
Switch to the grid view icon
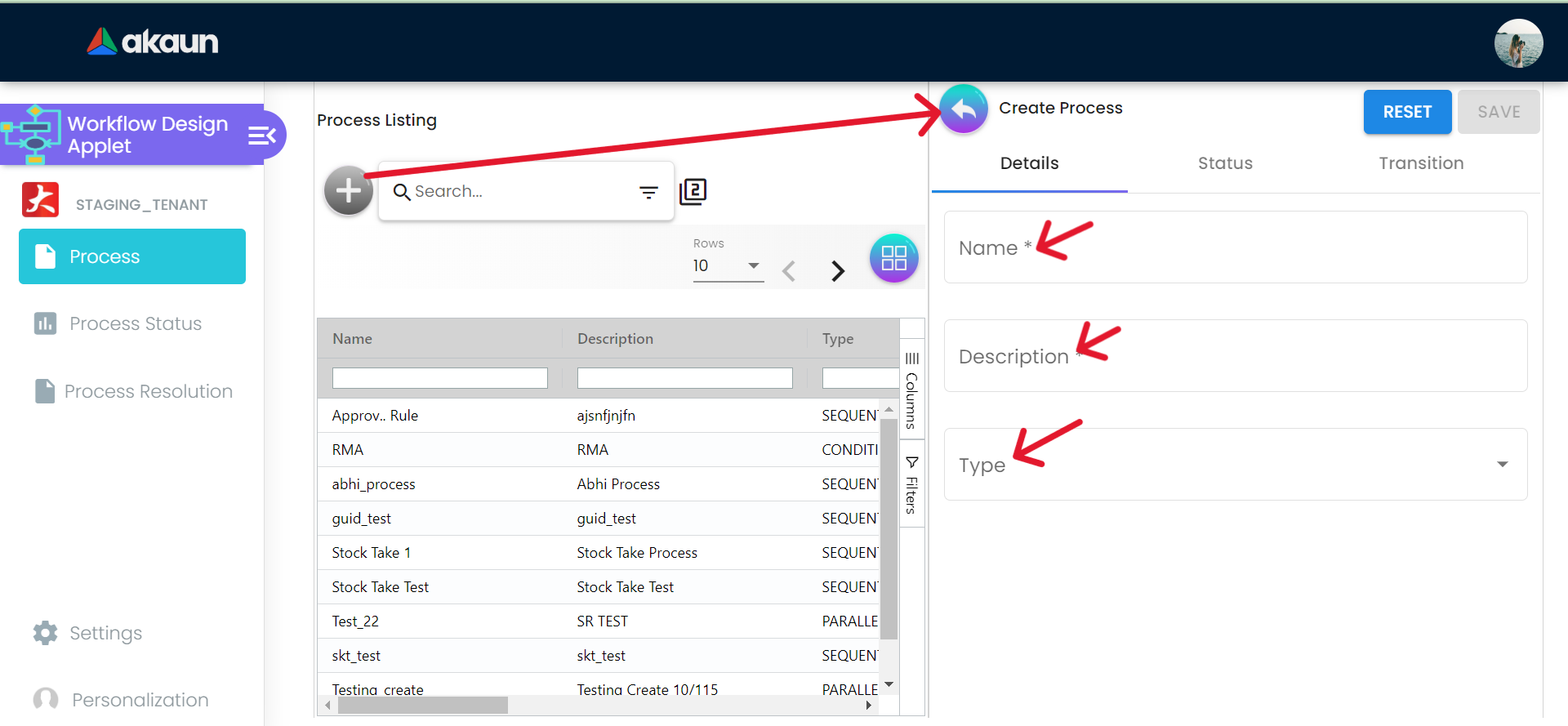click(893, 258)
